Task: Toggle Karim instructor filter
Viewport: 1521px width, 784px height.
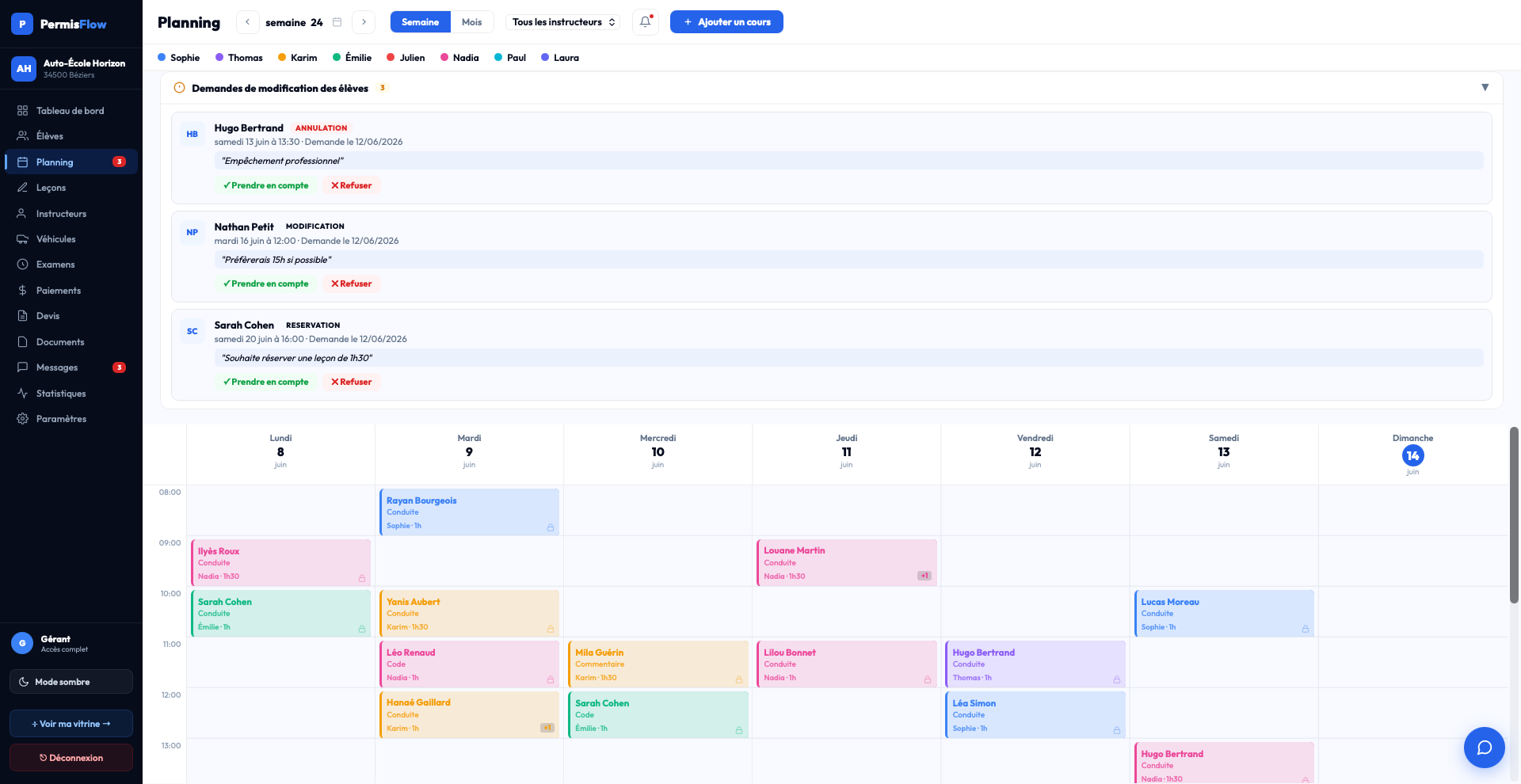Action: click(x=298, y=58)
